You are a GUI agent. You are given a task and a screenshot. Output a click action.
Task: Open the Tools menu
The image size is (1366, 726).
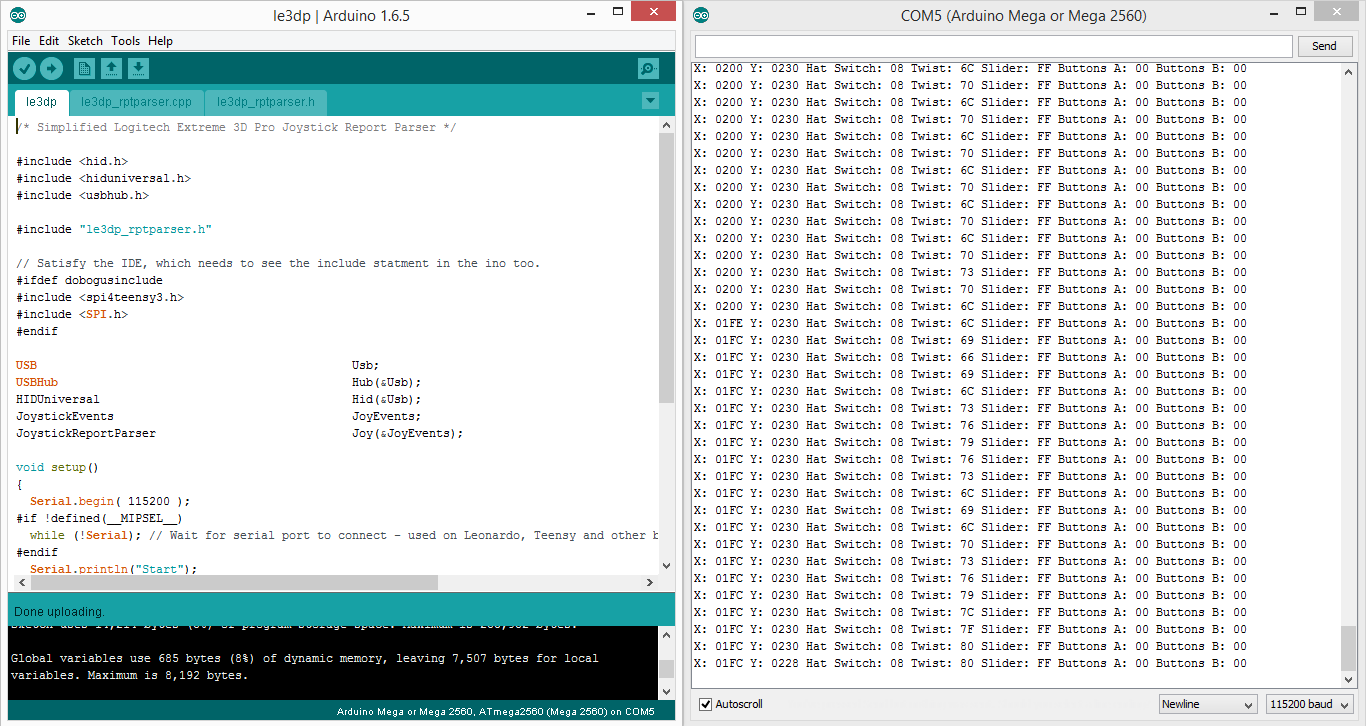126,41
